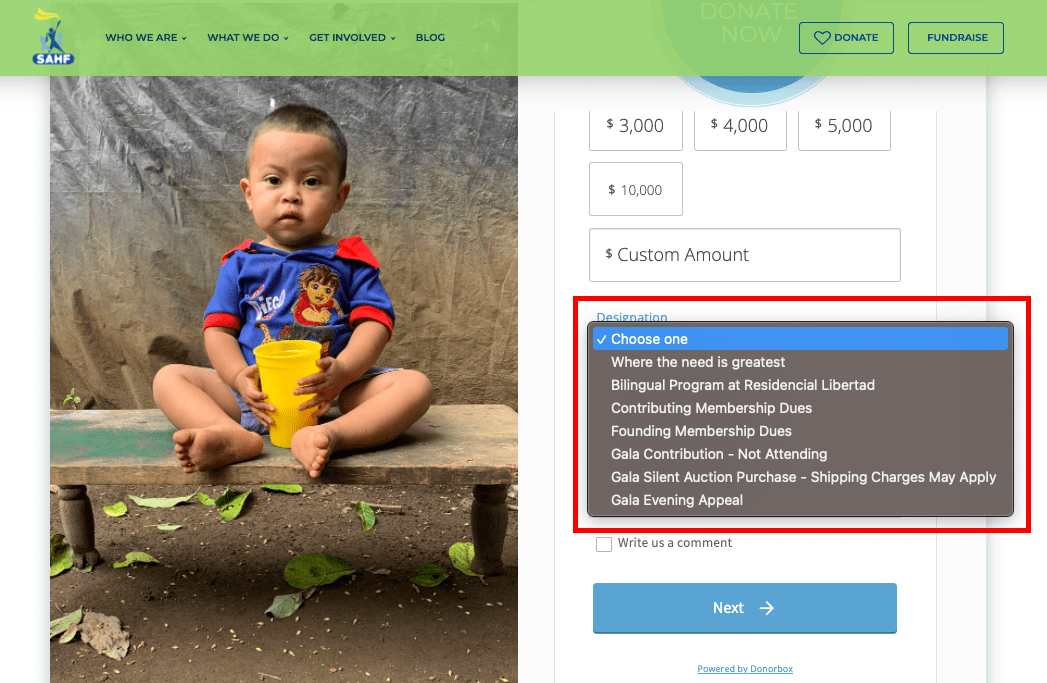Expand the WHAT WE DO menu

tap(248, 38)
